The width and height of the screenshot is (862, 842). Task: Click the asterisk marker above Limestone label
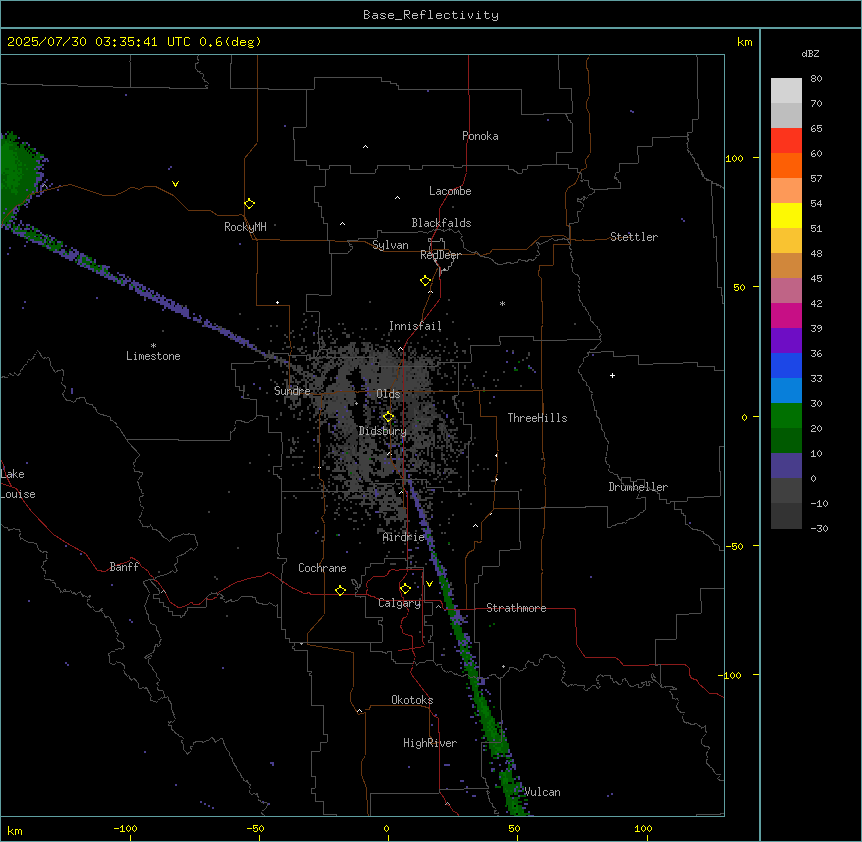tap(153, 346)
